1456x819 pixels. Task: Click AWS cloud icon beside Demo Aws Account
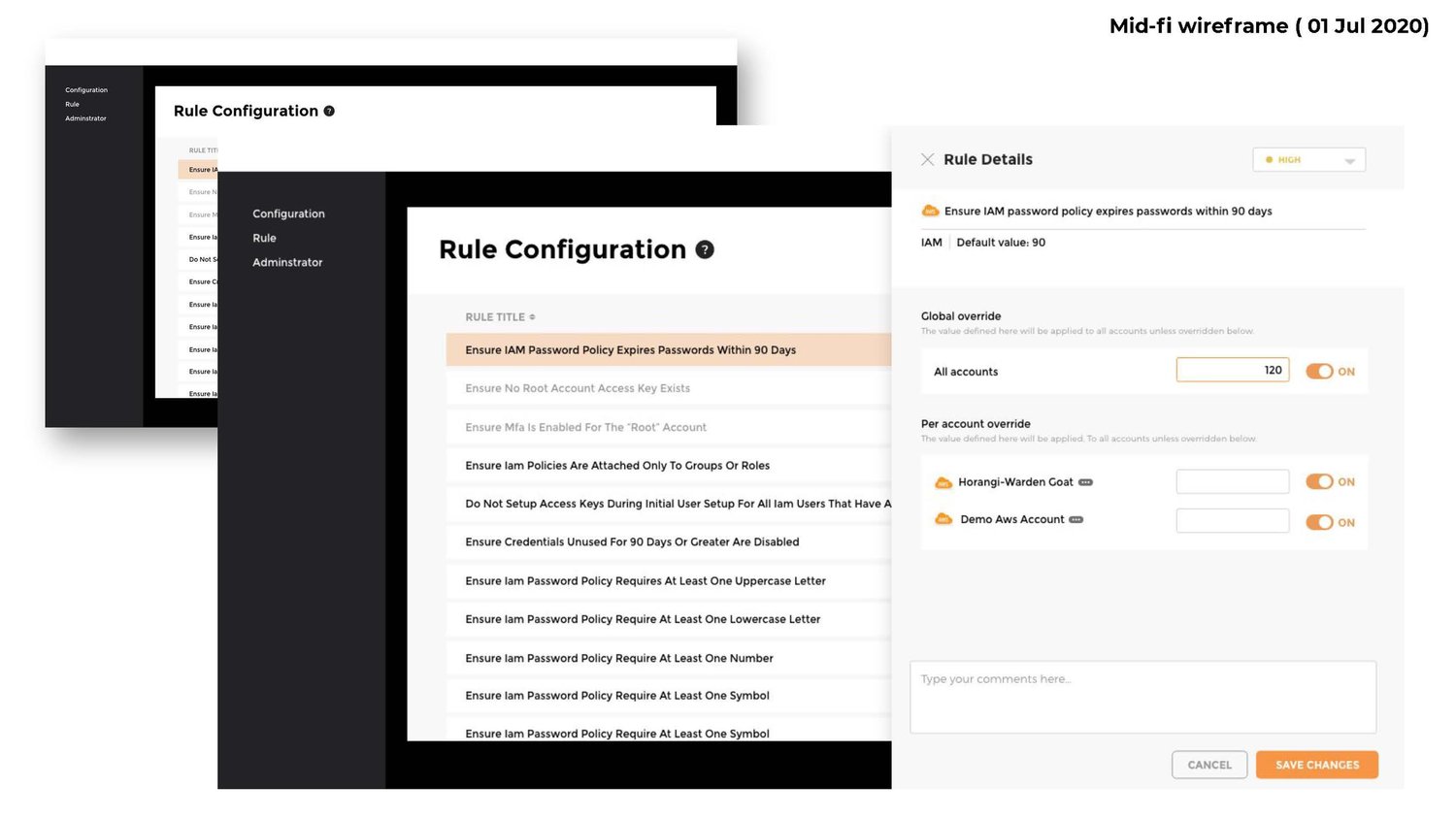point(943,519)
